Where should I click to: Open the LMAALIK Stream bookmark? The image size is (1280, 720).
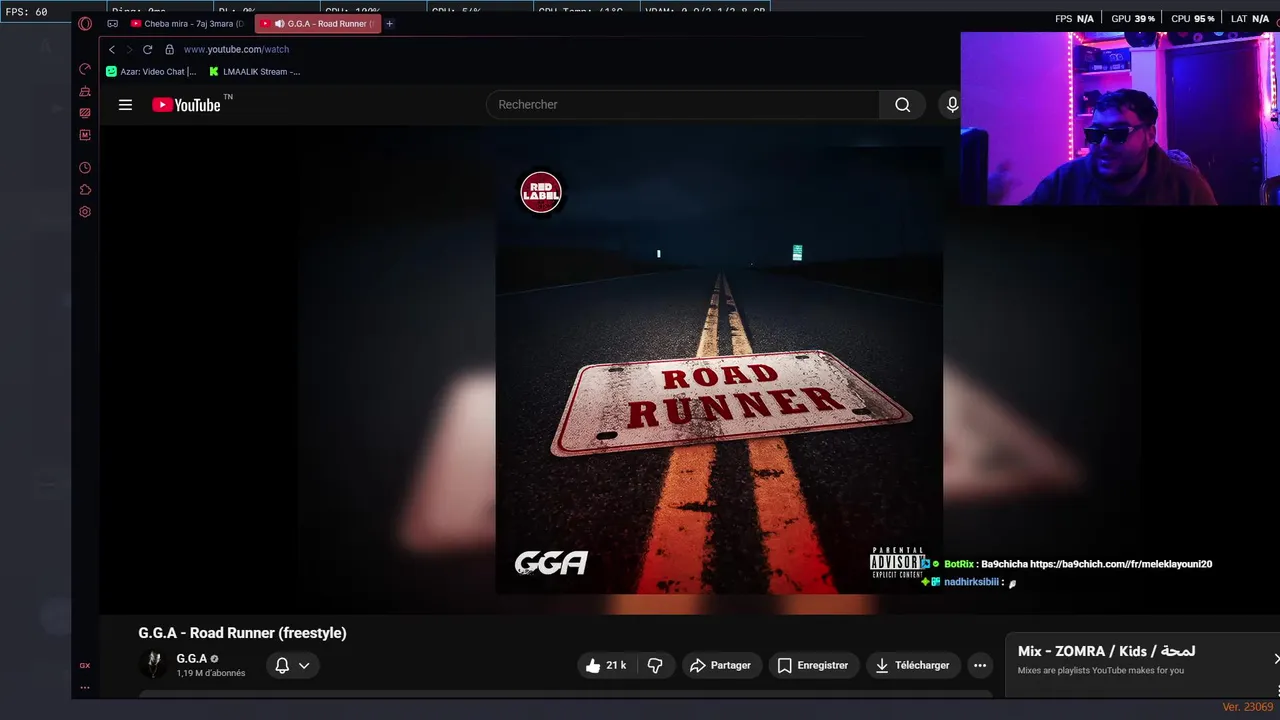pyautogui.click(x=255, y=72)
